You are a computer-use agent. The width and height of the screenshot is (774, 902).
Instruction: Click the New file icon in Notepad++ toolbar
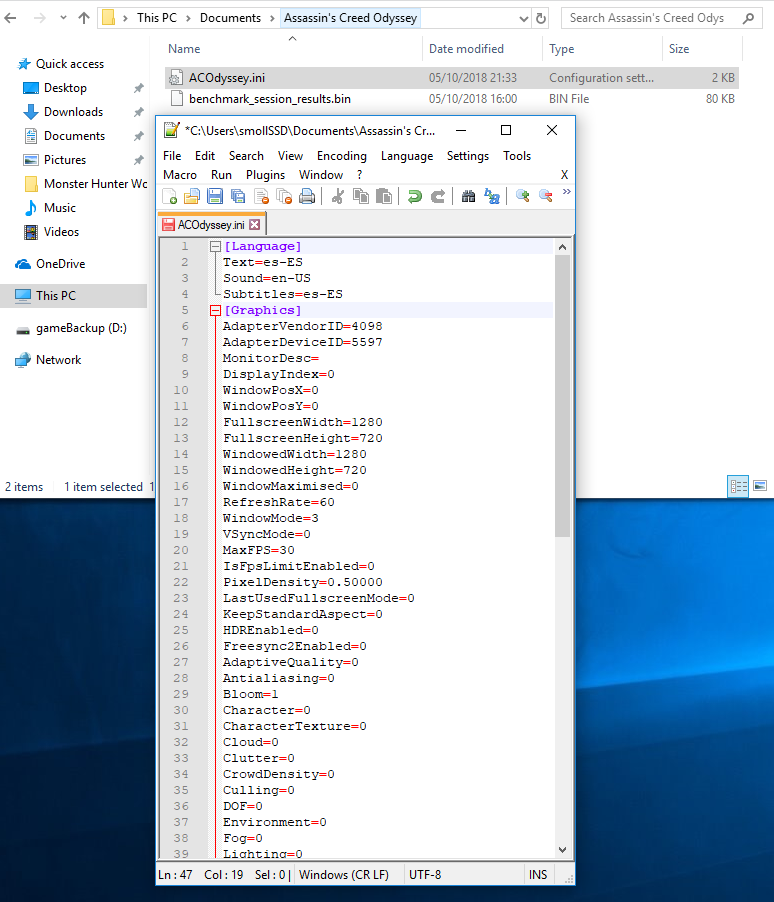(x=170, y=197)
